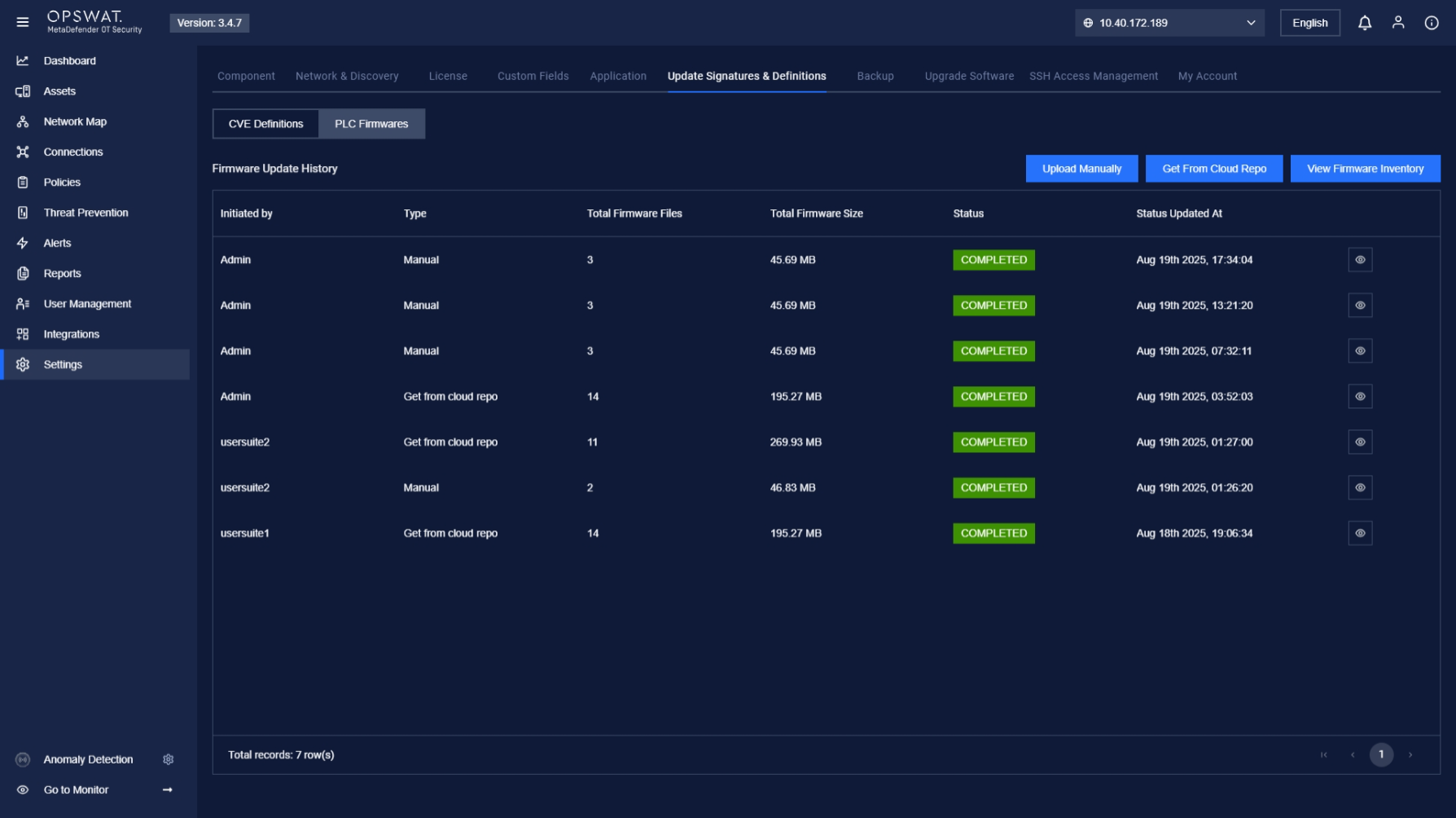Click the info circle icon
The width and height of the screenshot is (1456, 818).
(x=1432, y=23)
